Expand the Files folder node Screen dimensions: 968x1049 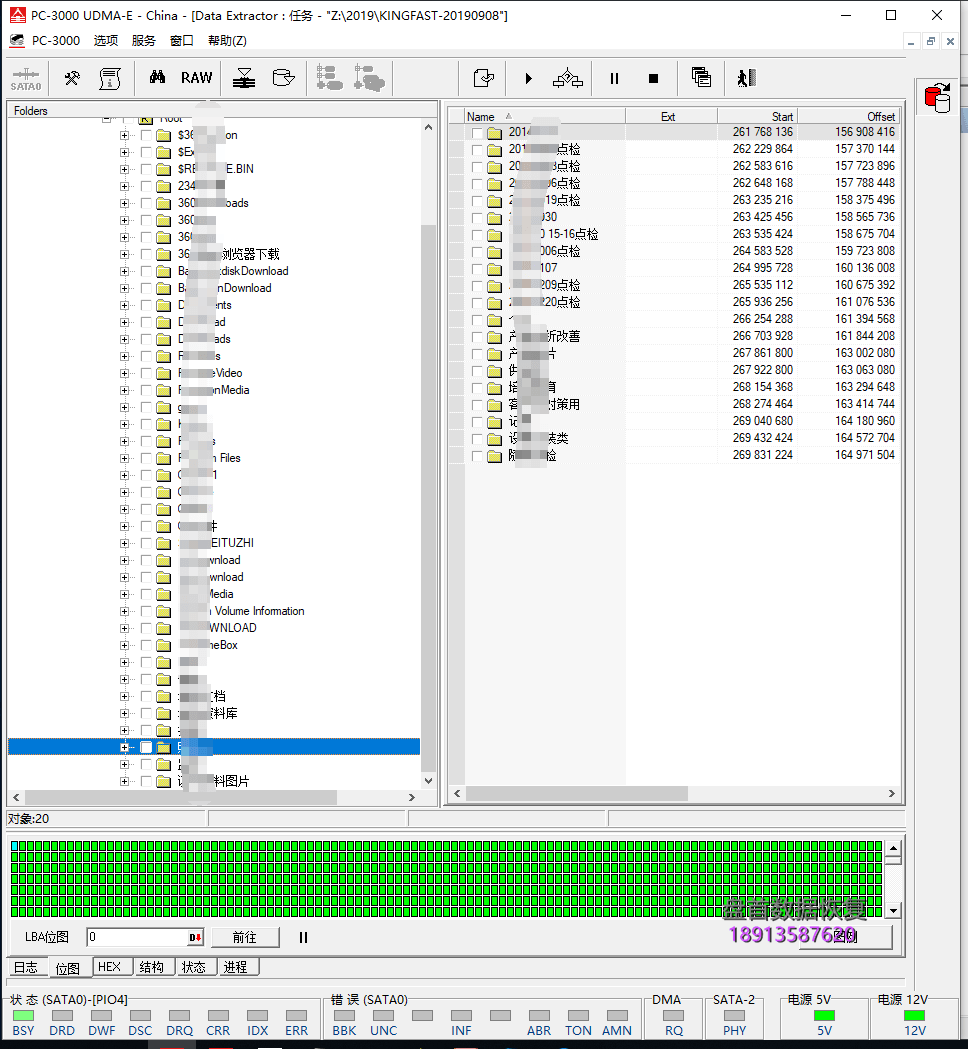coord(124,458)
